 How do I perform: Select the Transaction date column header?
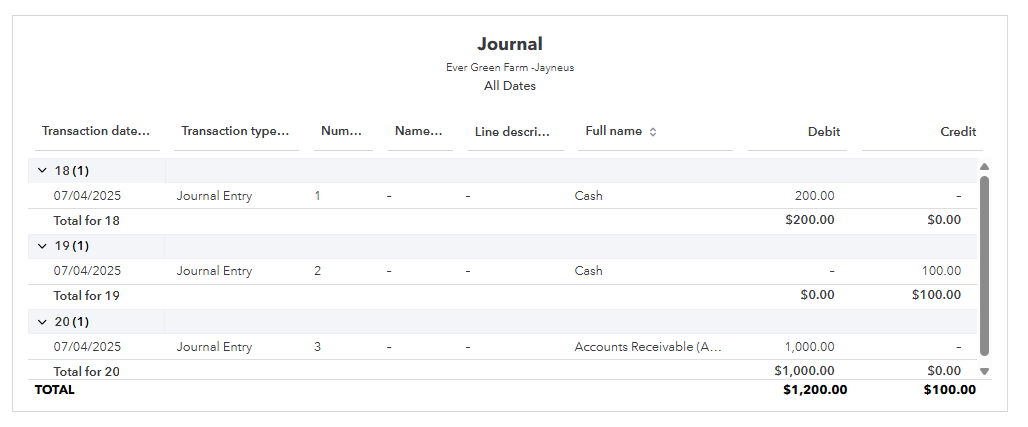[96, 131]
